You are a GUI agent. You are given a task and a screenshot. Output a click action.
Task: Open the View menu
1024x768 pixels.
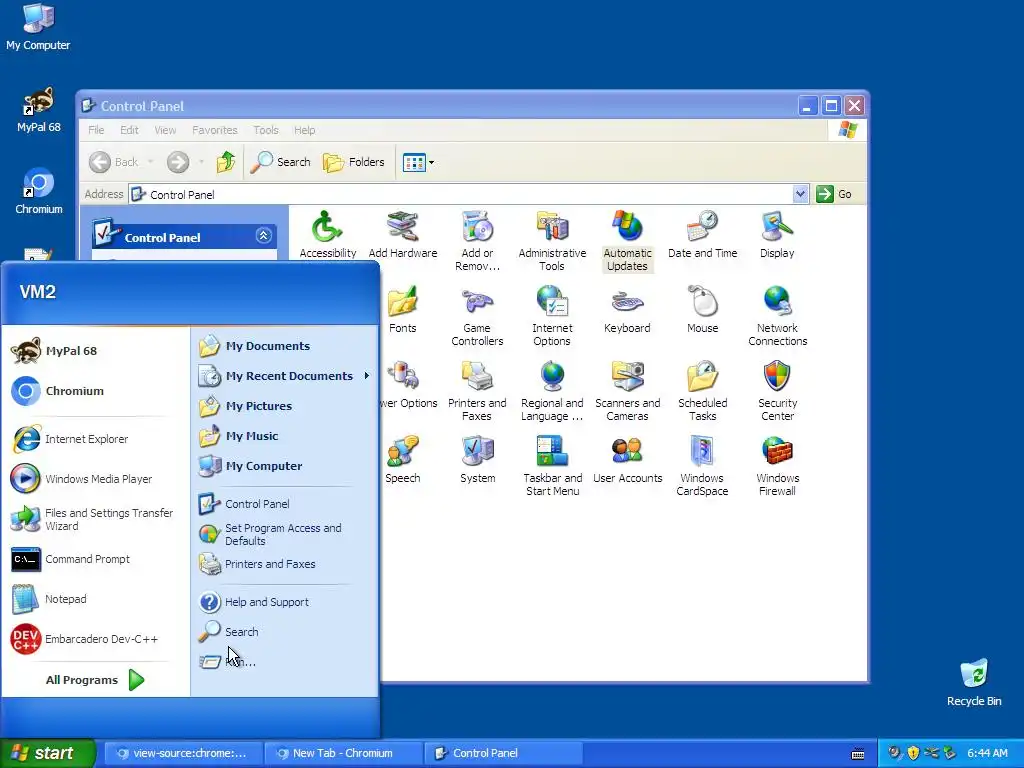[165, 130]
